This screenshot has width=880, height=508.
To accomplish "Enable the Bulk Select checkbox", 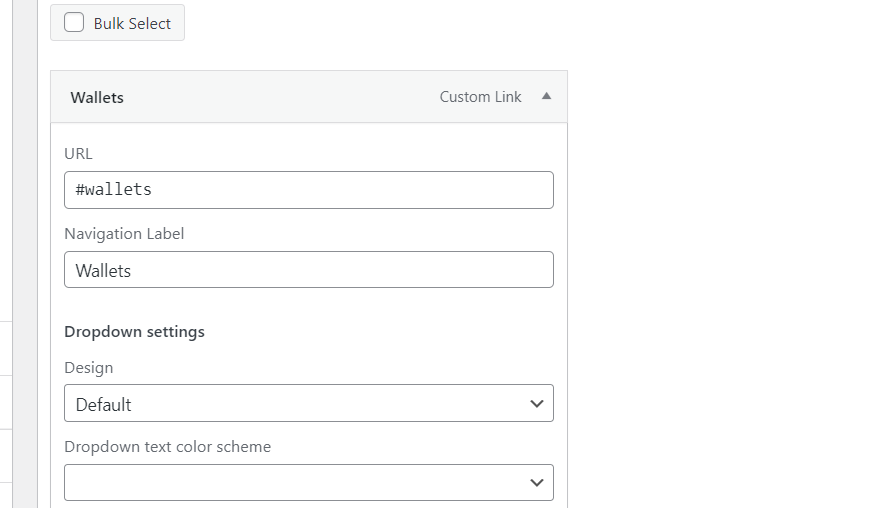I will pos(74,23).
